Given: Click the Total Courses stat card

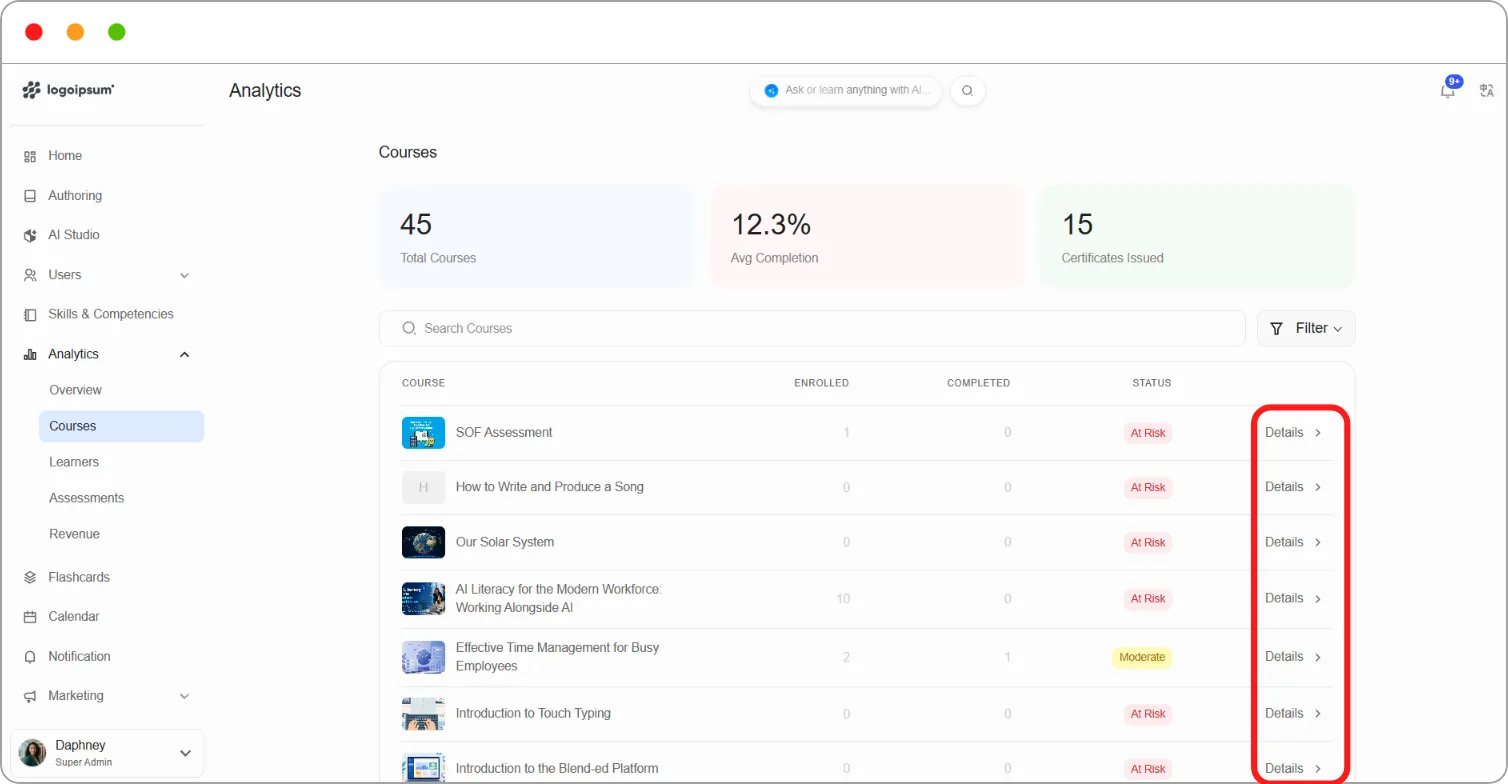Looking at the screenshot, I should point(537,237).
